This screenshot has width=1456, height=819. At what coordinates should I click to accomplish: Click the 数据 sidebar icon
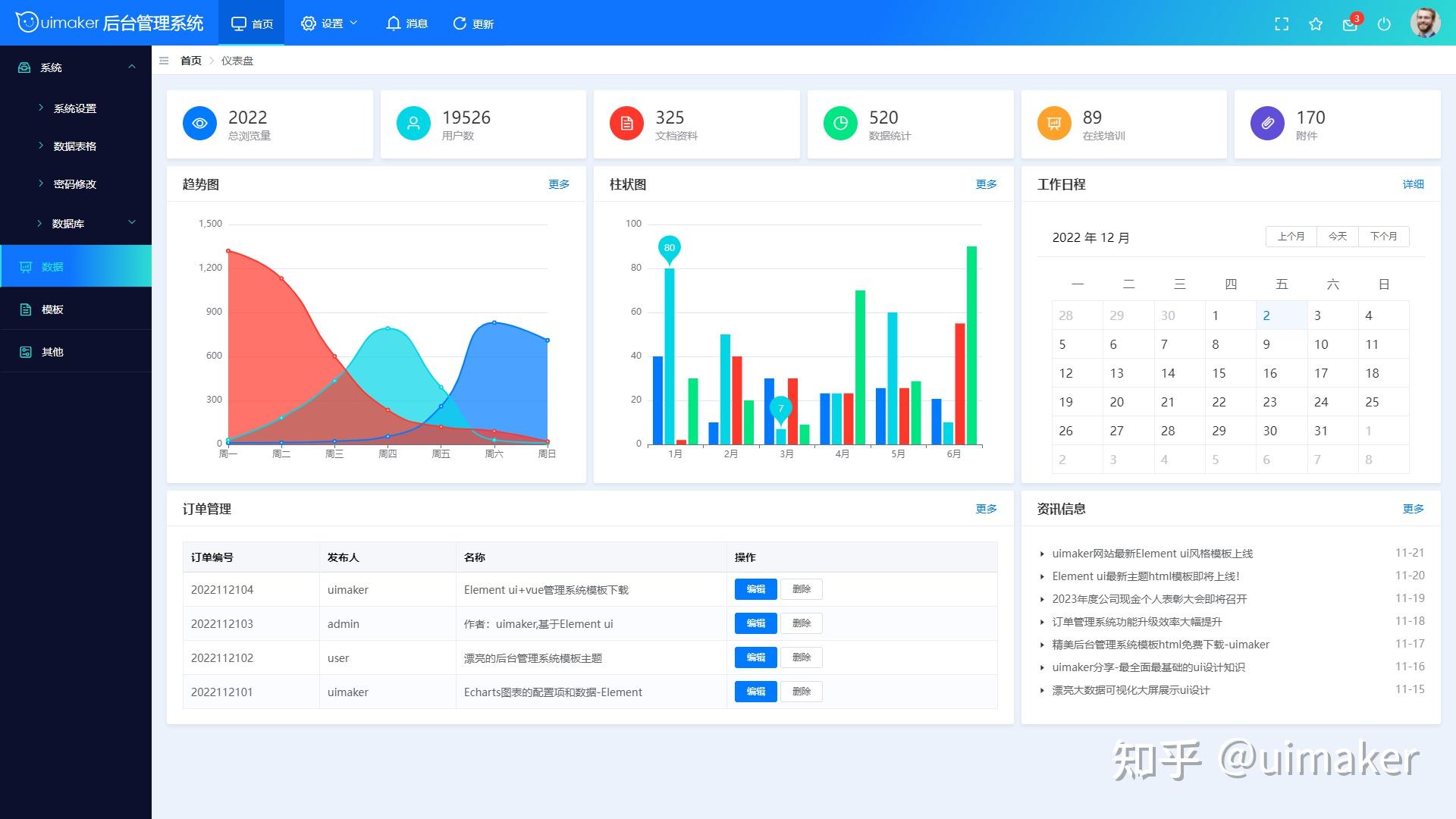(x=25, y=267)
